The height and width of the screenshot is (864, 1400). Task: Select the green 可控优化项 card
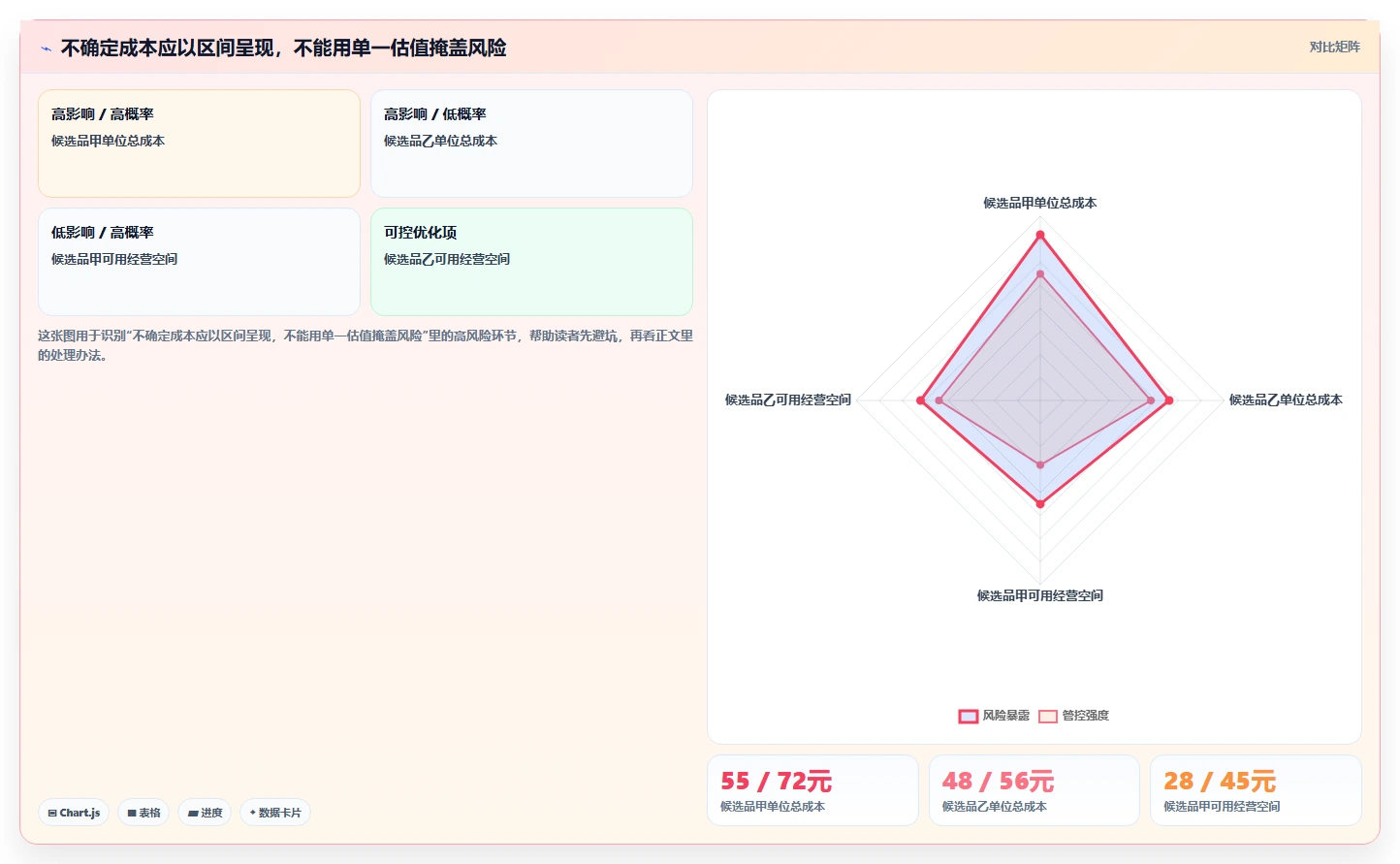pos(531,262)
